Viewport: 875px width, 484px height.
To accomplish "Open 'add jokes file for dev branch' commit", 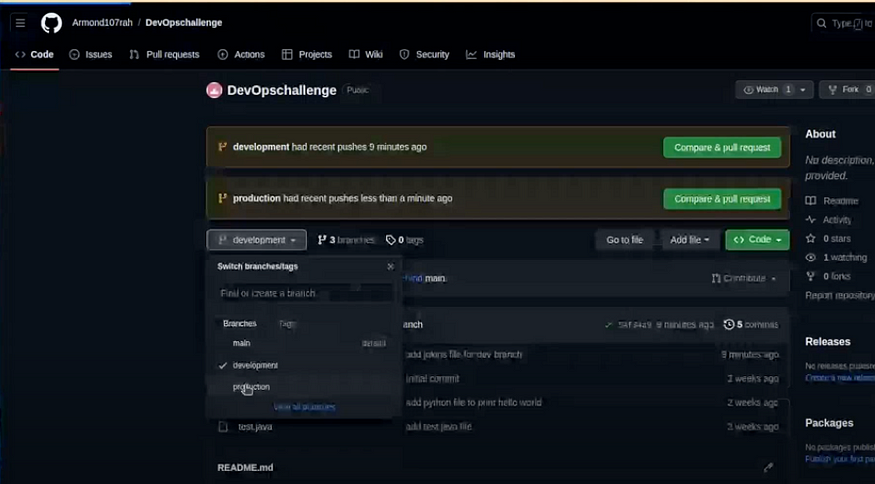I will [464, 354].
